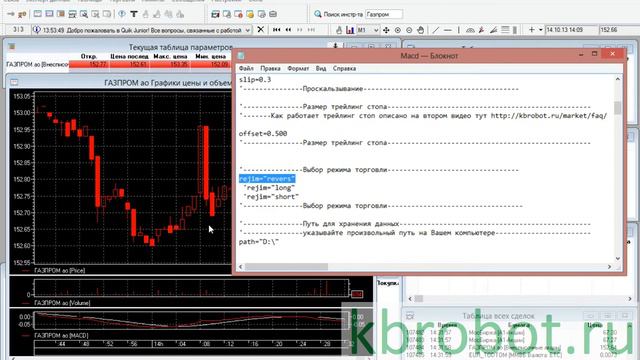
Task: Click the text 'T' toolbar icon
Action: click(x=133, y=14)
